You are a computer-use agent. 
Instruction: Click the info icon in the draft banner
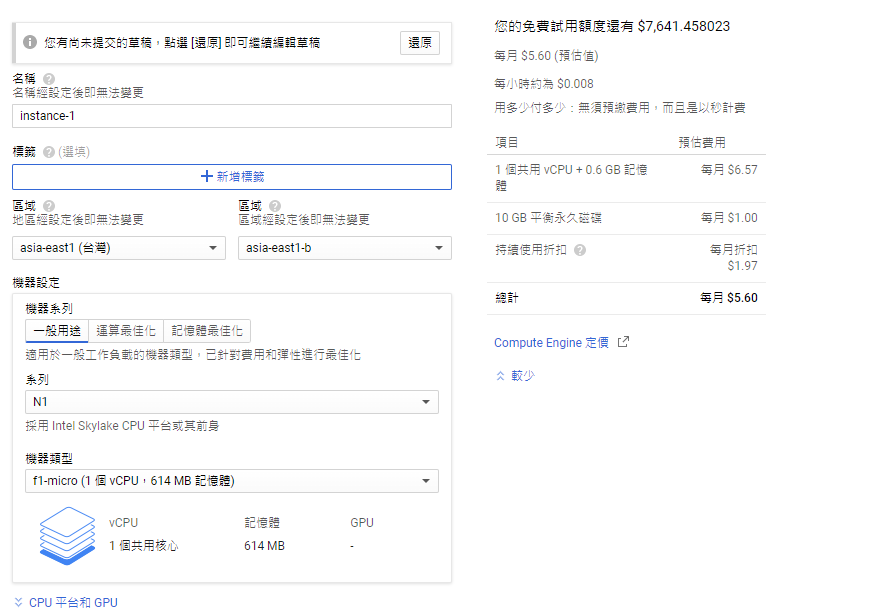click(x=30, y=43)
